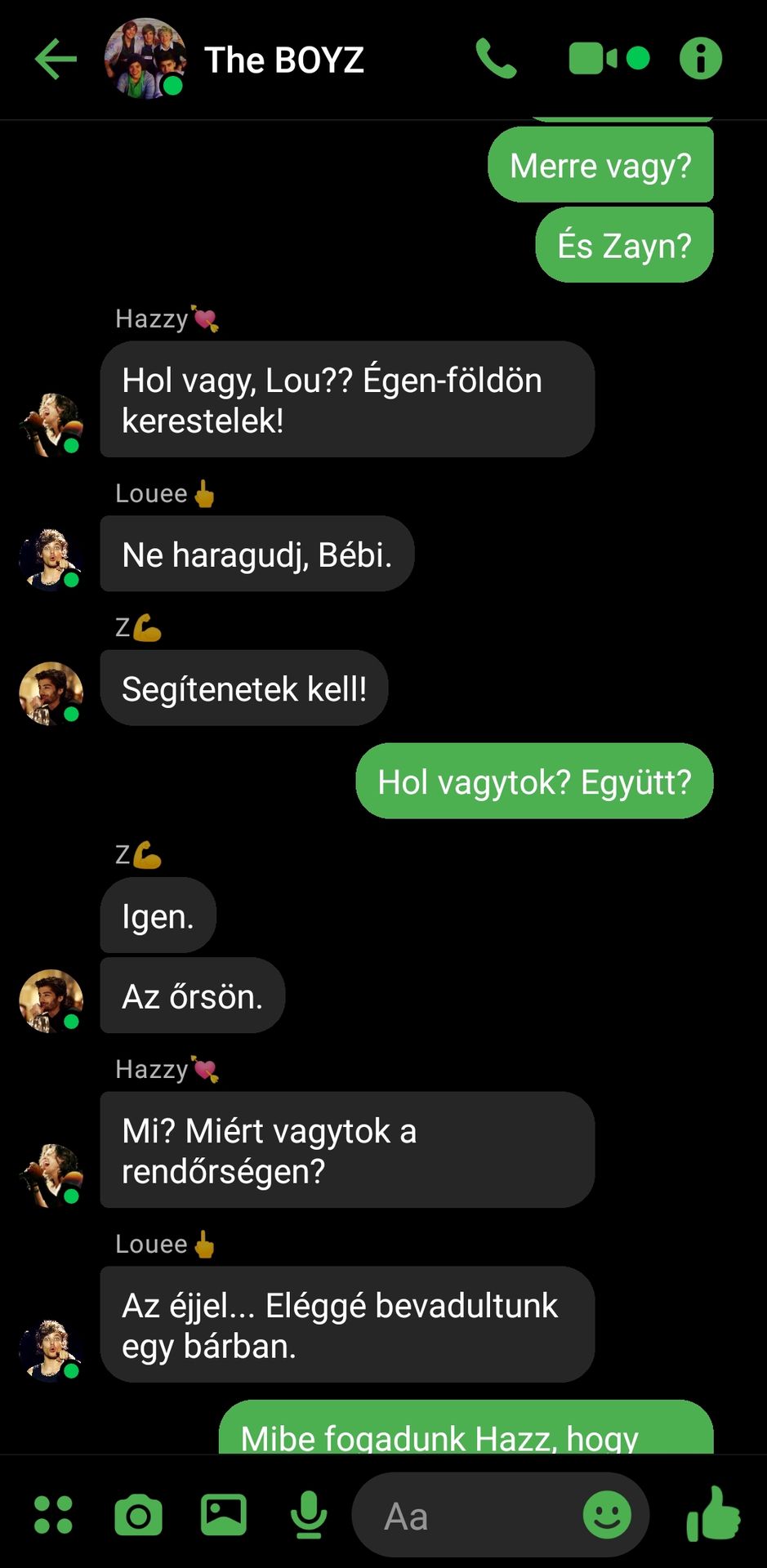767x1568 pixels.
Task: Select the 'Merre vagy?' sent message bubble
Action: coord(600,165)
